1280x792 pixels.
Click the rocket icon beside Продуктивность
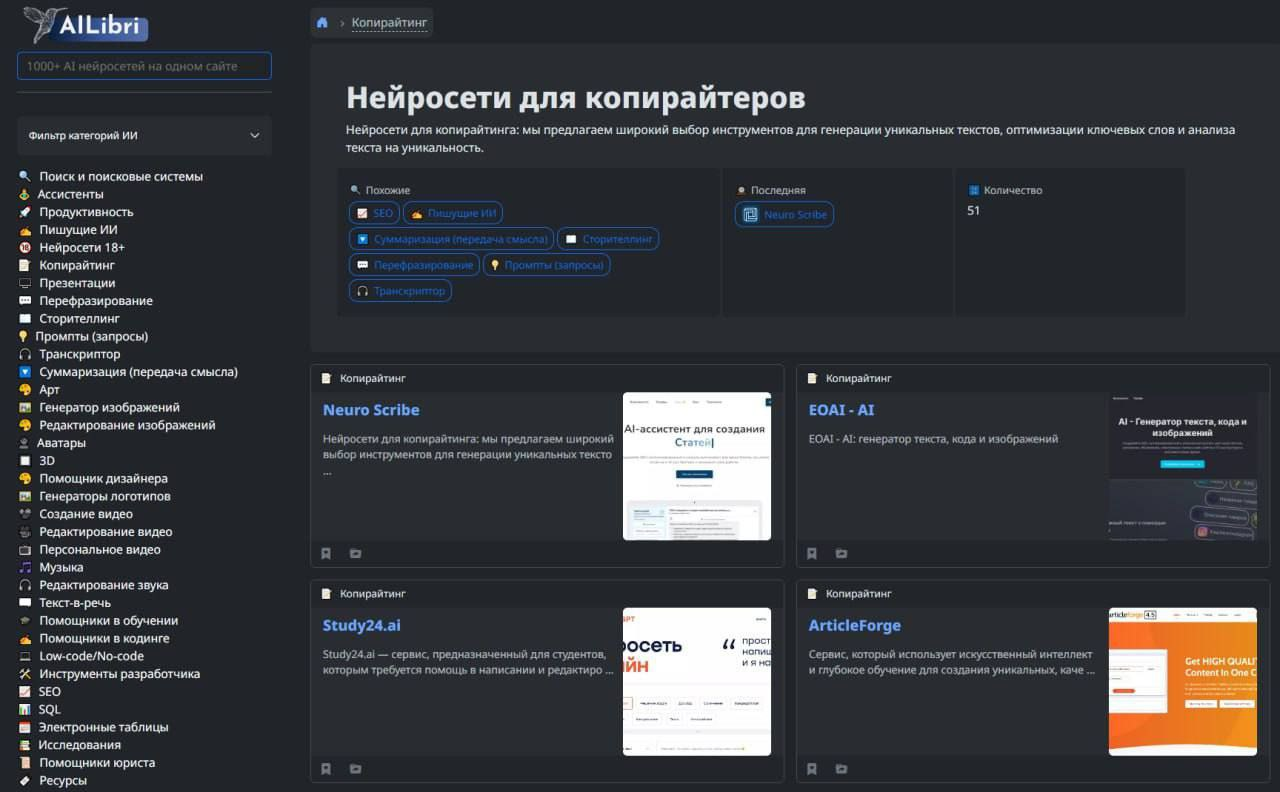(x=25, y=212)
